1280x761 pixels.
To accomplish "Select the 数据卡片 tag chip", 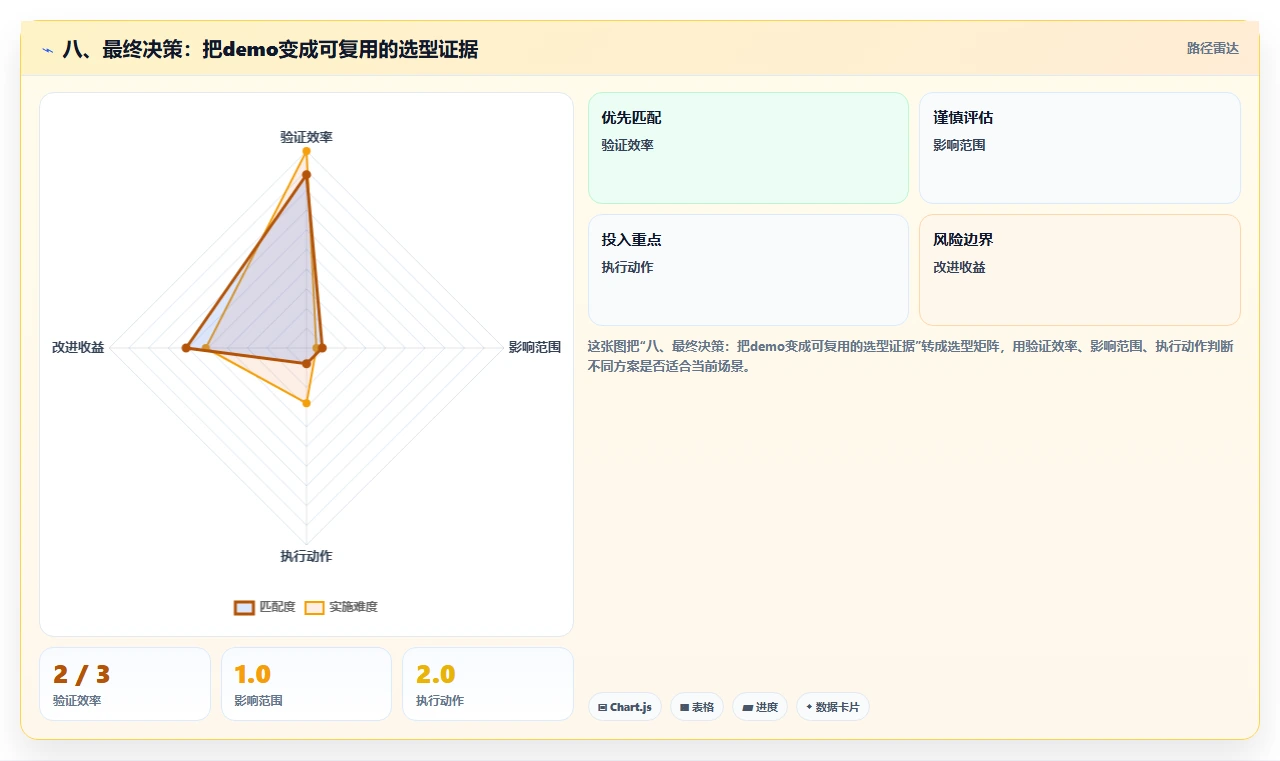I will coord(833,707).
